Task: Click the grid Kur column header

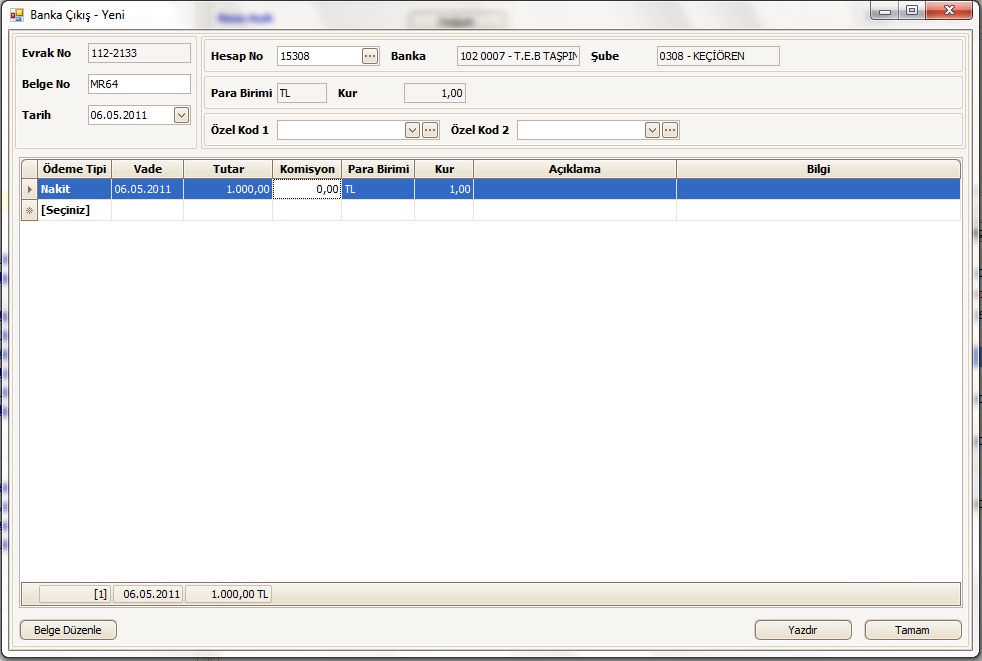Action: click(x=444, y=169)
